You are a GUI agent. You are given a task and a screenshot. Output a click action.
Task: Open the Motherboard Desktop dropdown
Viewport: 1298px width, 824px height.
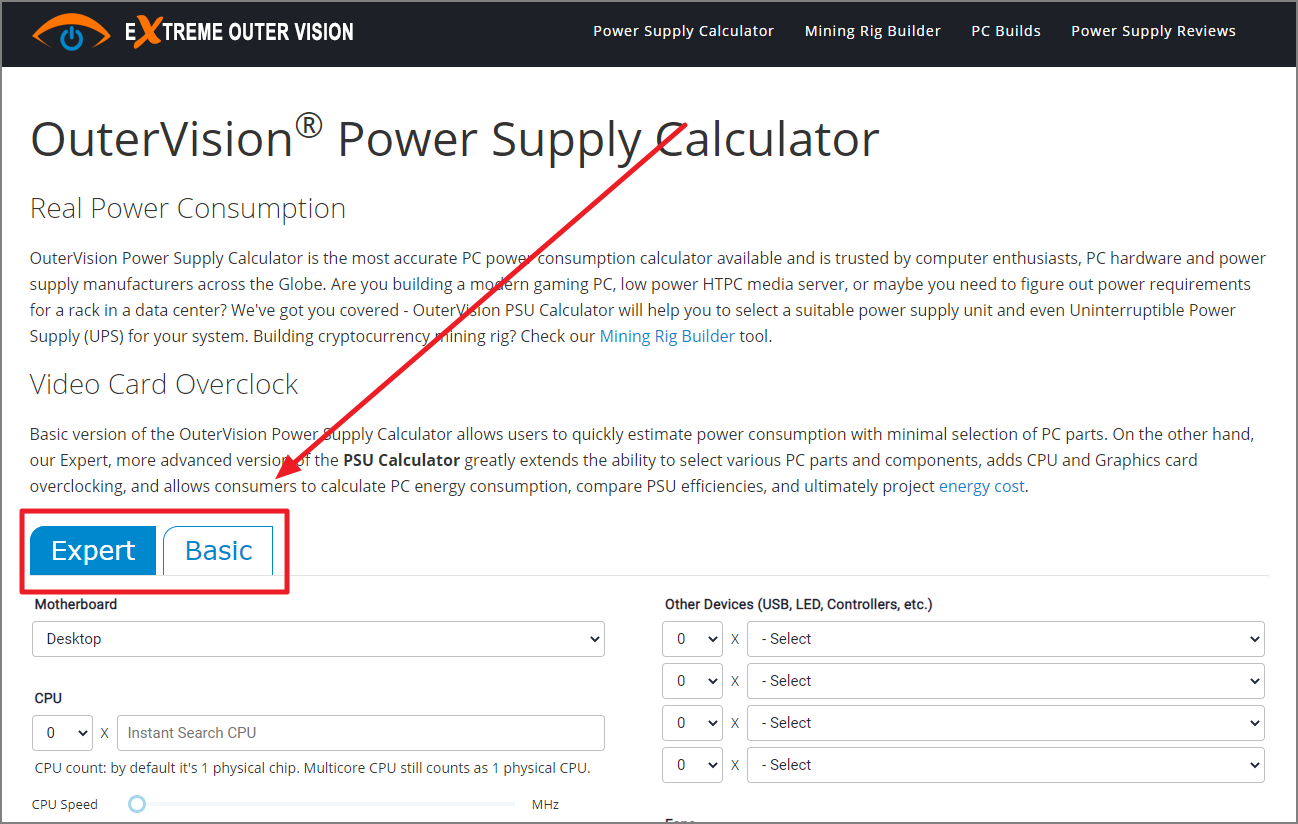[x=318, y=639]
